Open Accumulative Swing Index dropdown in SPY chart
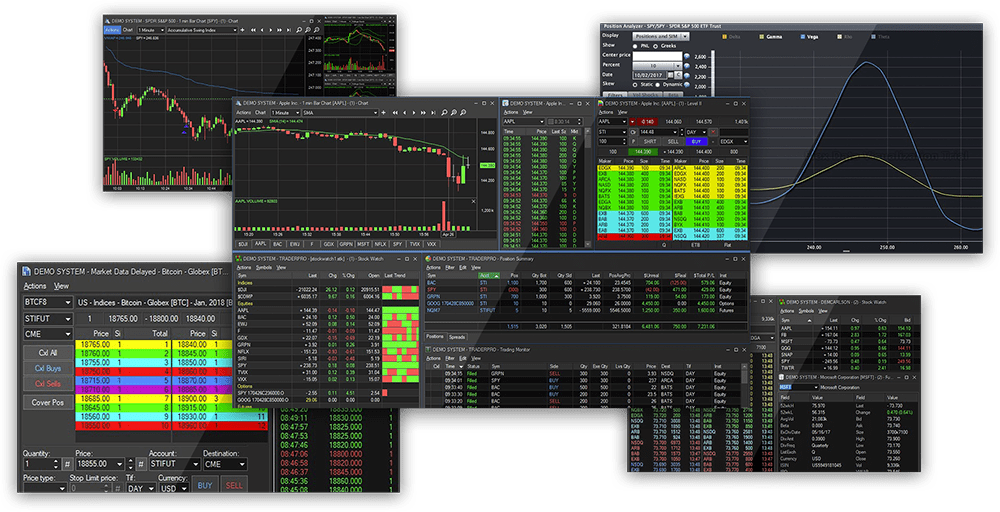This screenshot has width=1000, height=512. tap(202, 30)
